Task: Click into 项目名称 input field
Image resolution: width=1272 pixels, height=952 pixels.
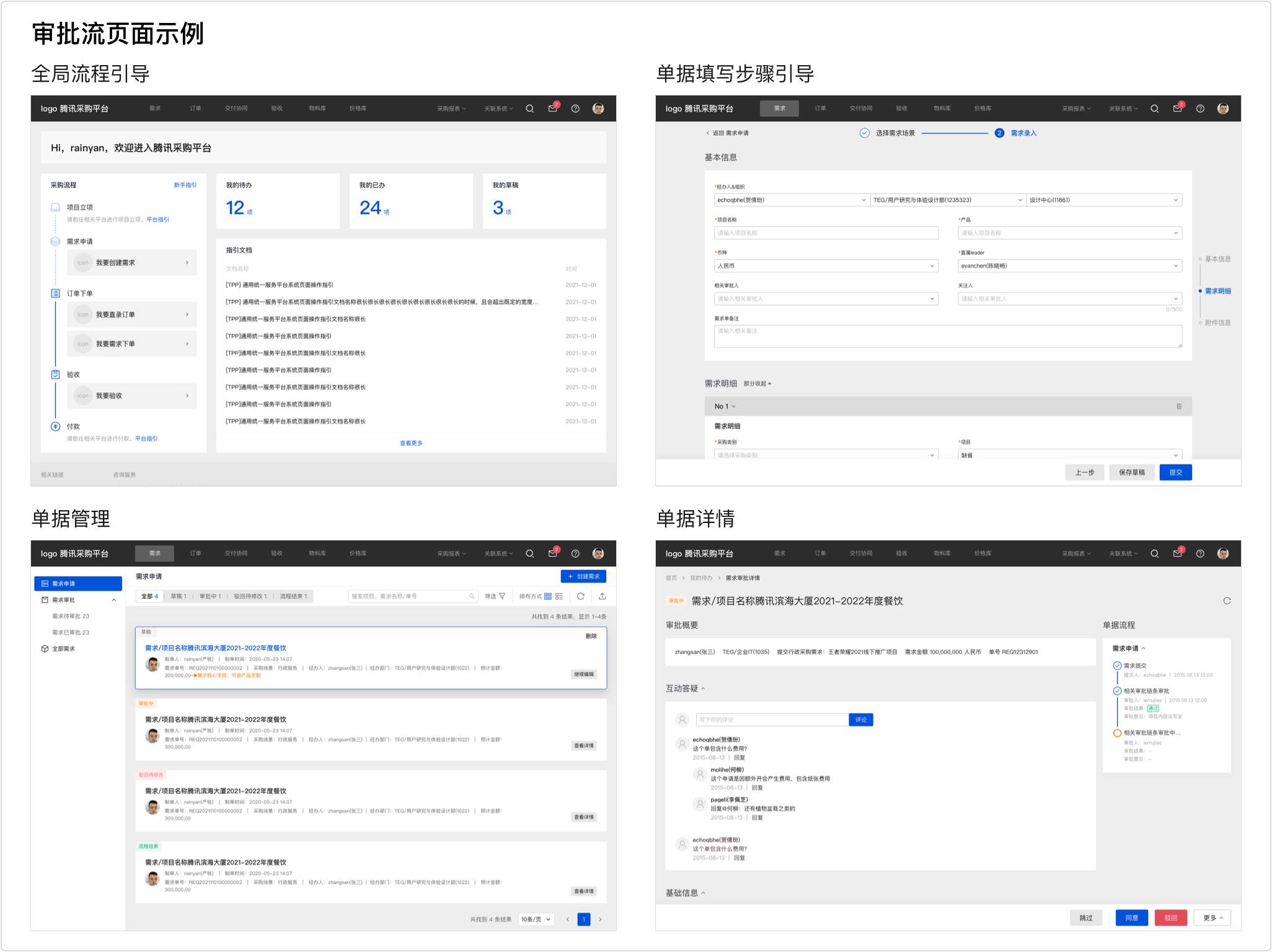Action: click(x=826, y=233)
